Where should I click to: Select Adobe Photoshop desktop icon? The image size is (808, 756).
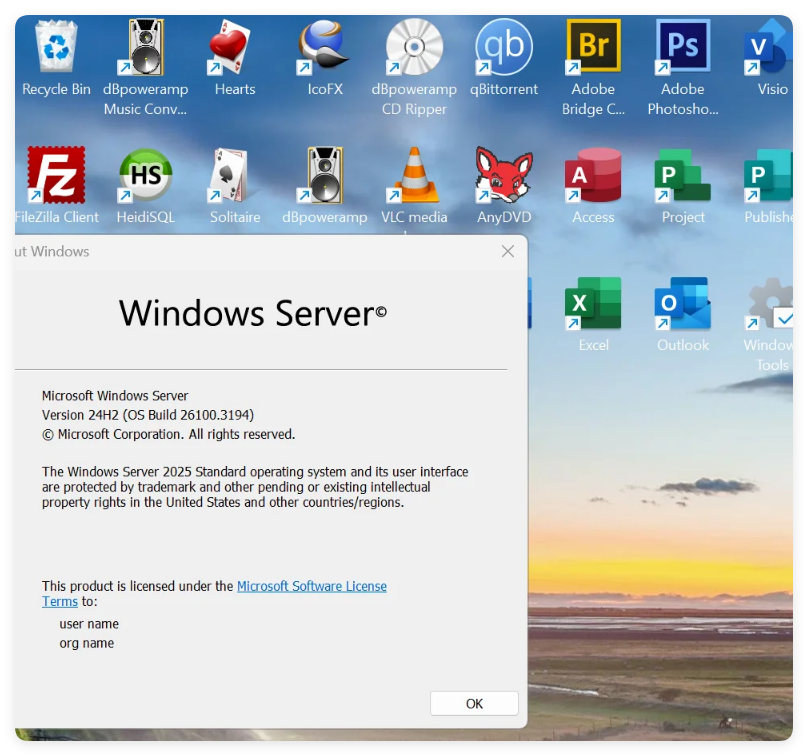pyautogui.click(x=683, y=47)
